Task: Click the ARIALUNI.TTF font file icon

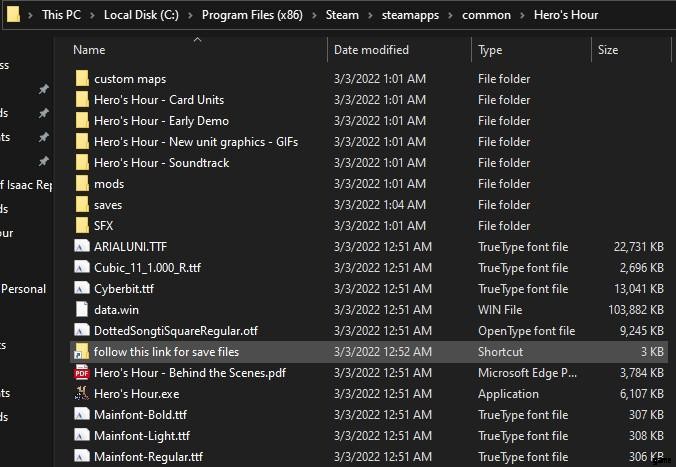Action: 82,247
